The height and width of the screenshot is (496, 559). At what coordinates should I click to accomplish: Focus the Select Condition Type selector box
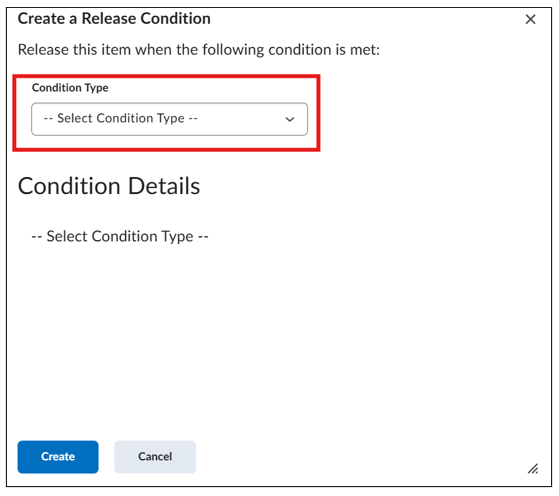coord(169,119)
